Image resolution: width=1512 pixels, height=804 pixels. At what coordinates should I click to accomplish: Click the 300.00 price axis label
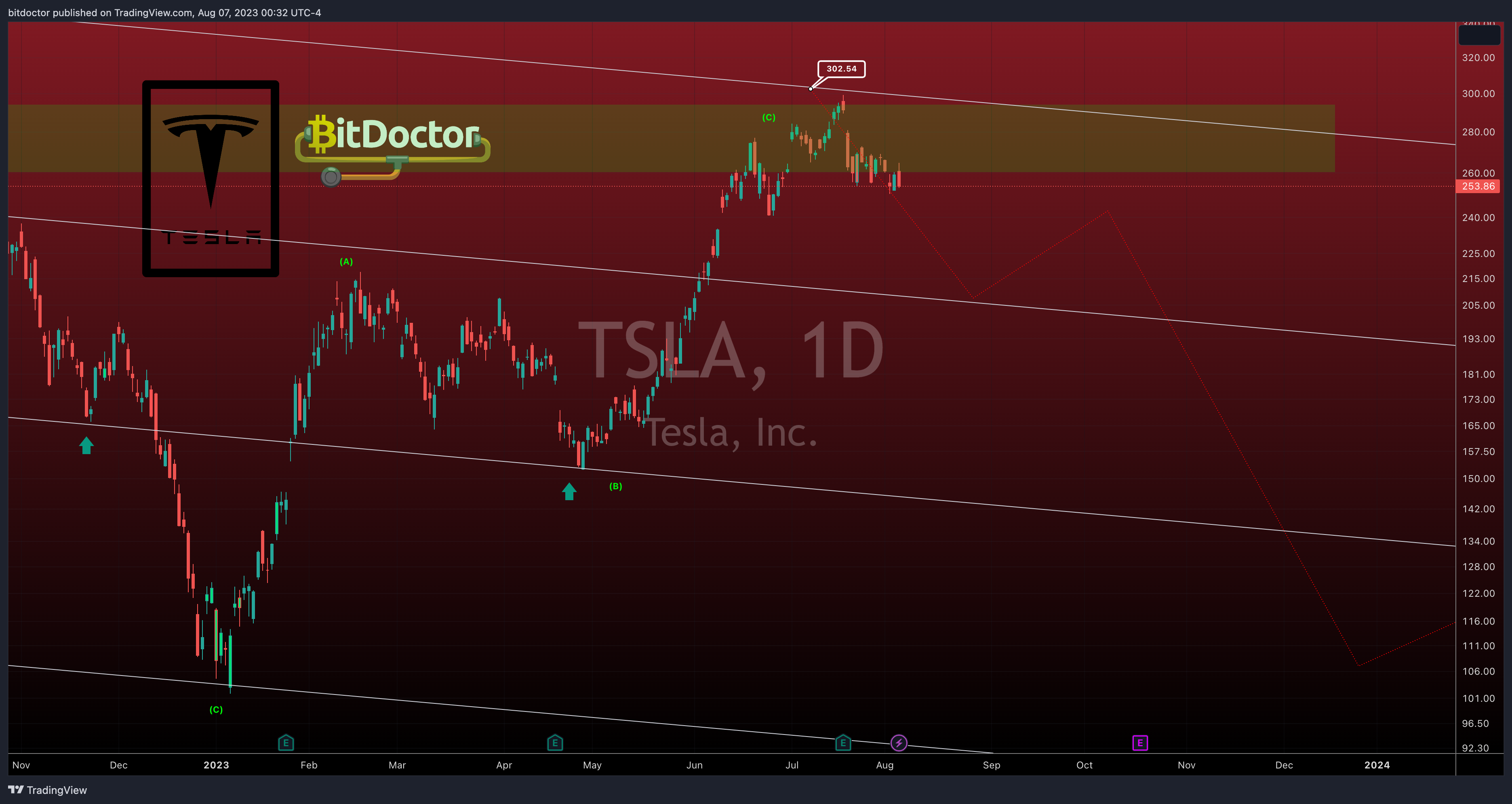(x=1478, y=93)
